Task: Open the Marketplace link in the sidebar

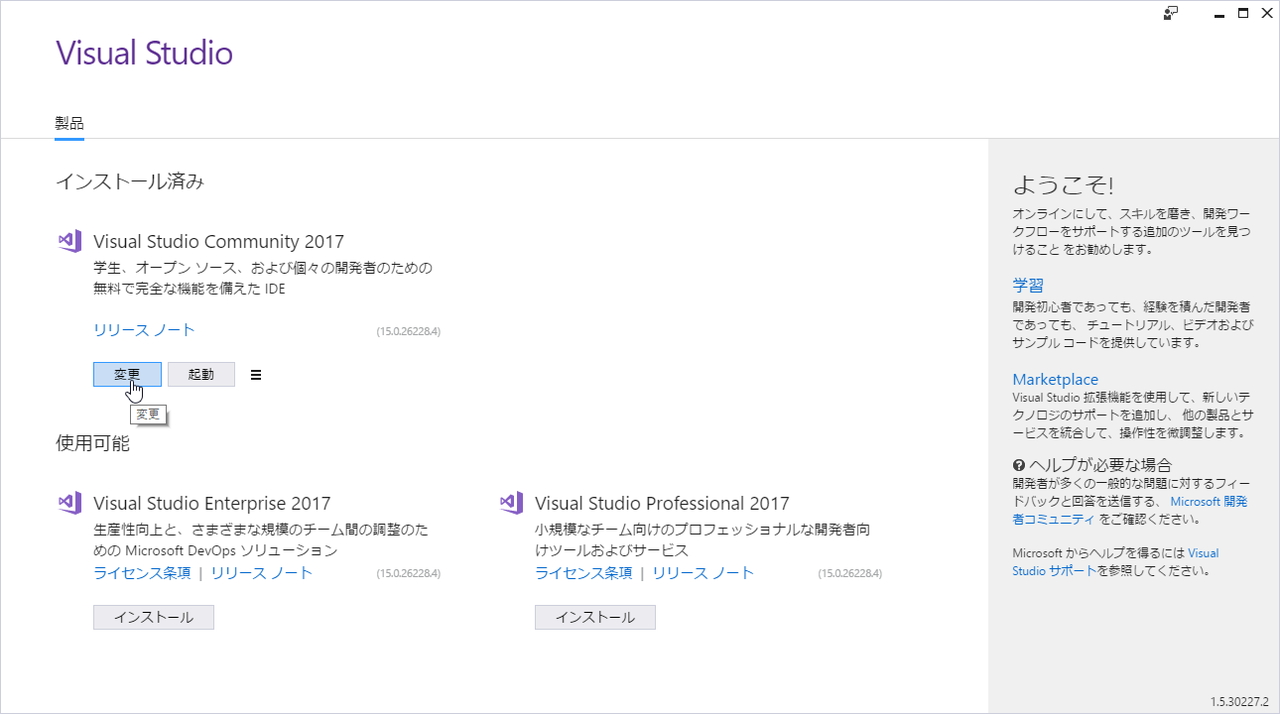Action: click(1055, 379)
